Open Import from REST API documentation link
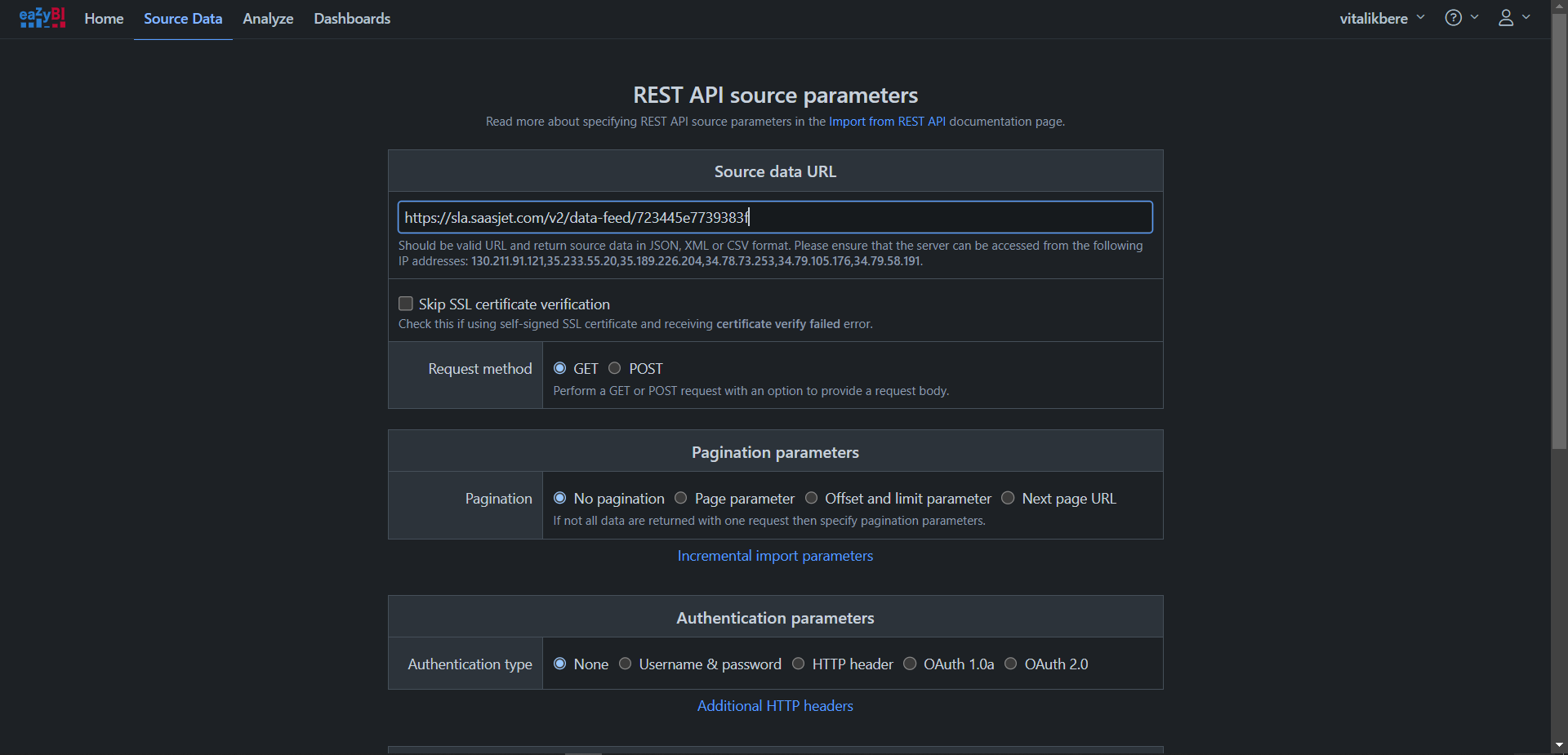Screen dimensions: 1568x755 pyautogui.click(x=887, y=122)
